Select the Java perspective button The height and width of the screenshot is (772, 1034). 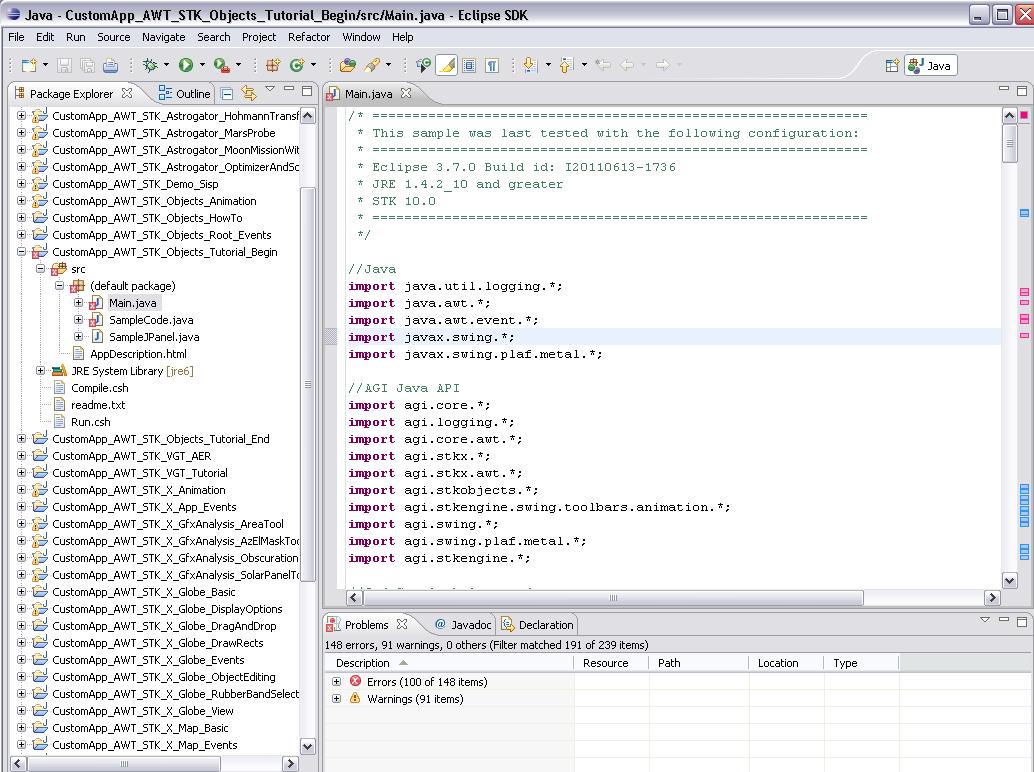tap(930, 65)
